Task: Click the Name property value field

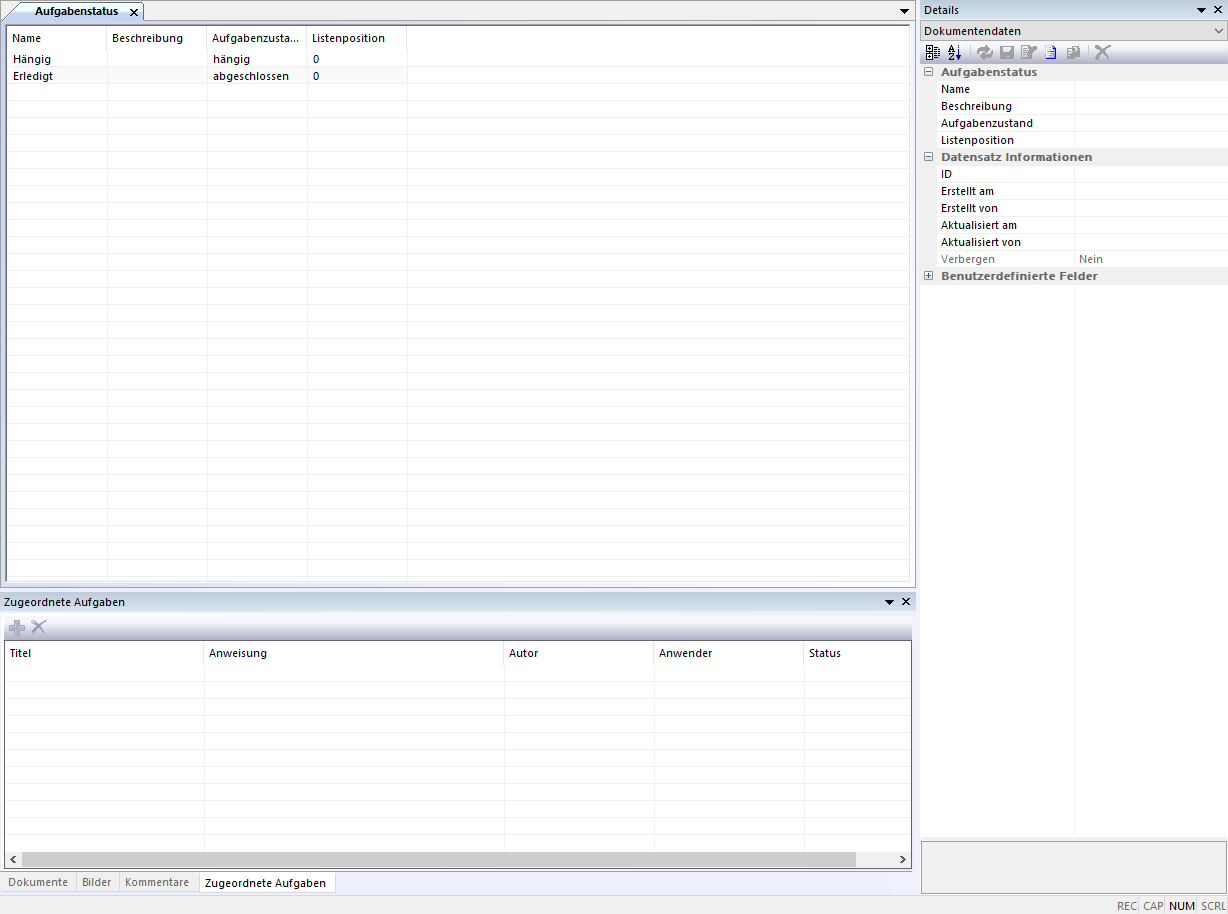Action: 1150,89
